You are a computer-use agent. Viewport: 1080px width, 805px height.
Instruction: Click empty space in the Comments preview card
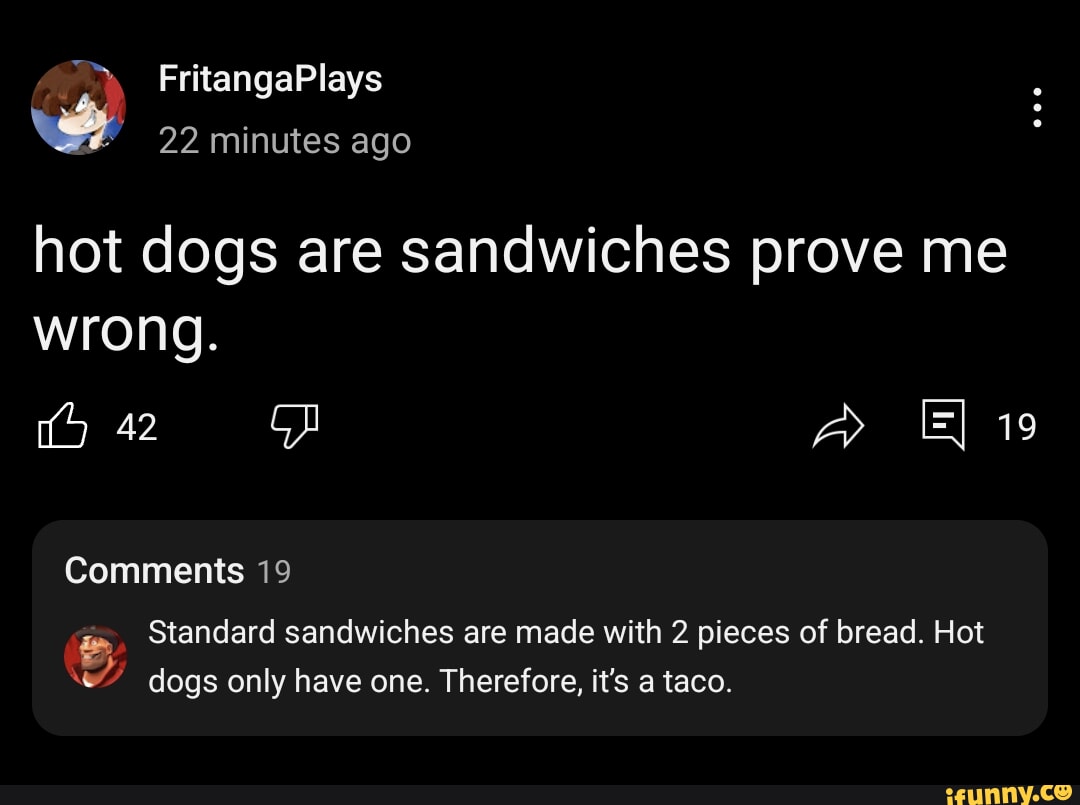click(700, 571)
